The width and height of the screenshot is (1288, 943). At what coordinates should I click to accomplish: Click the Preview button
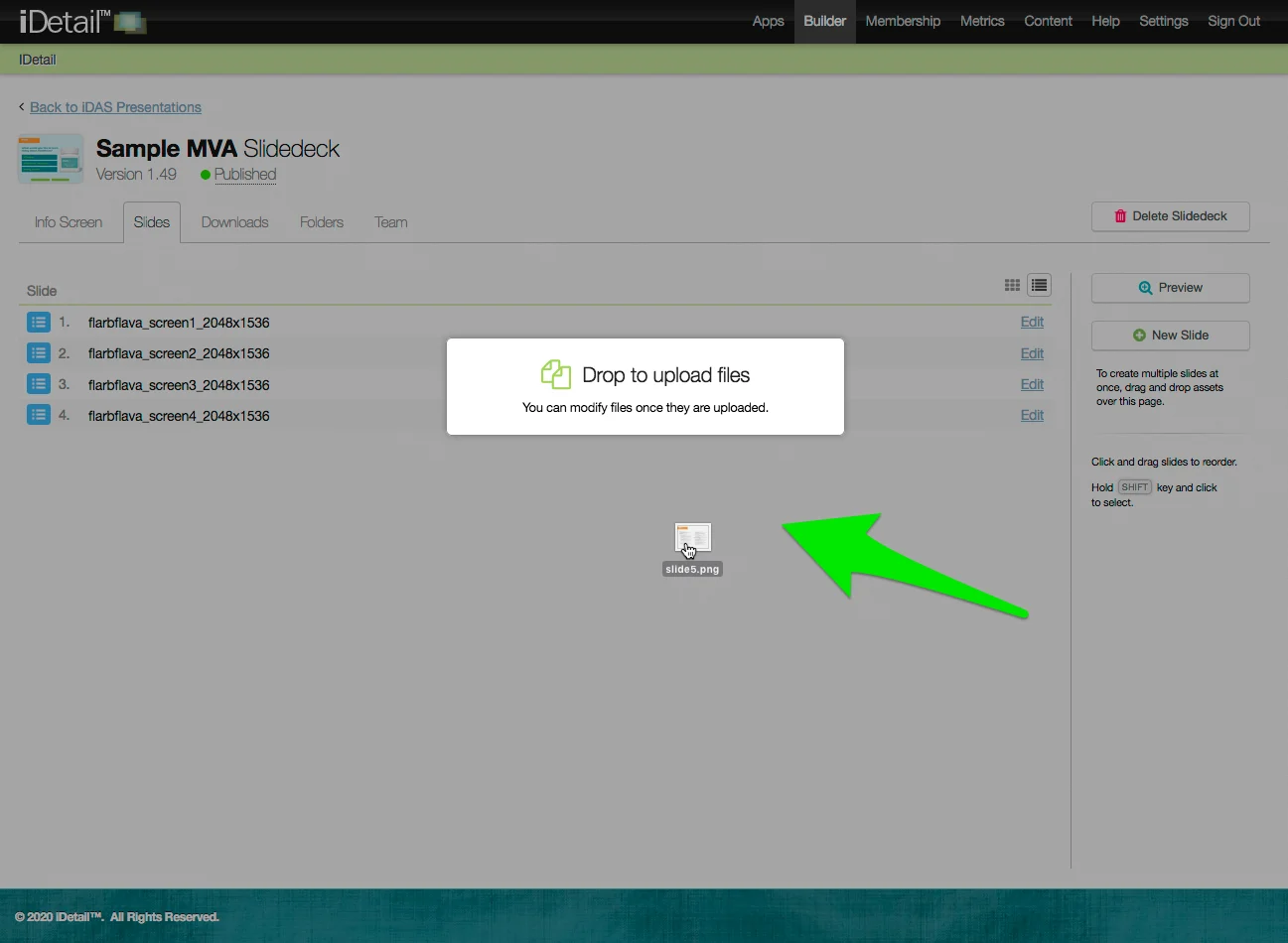coord(1171,288)
